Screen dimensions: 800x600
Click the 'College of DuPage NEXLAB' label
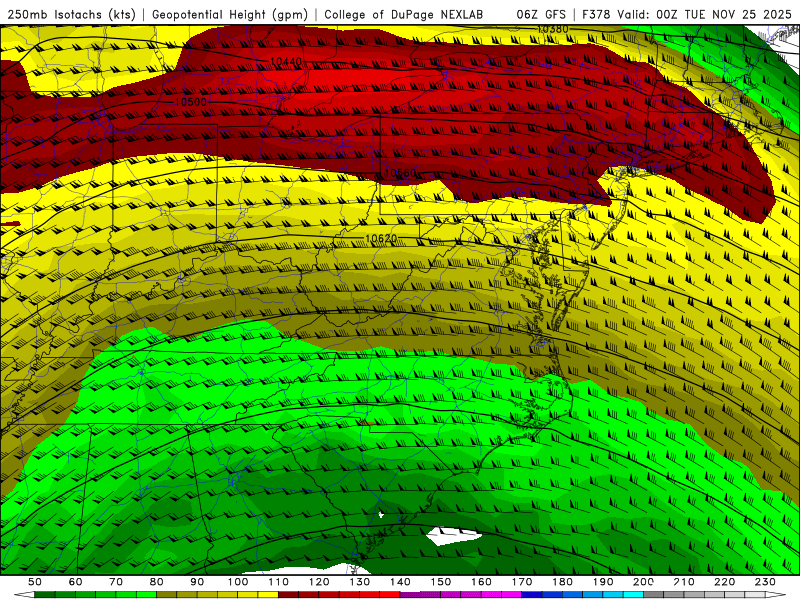tap(403, 14)
